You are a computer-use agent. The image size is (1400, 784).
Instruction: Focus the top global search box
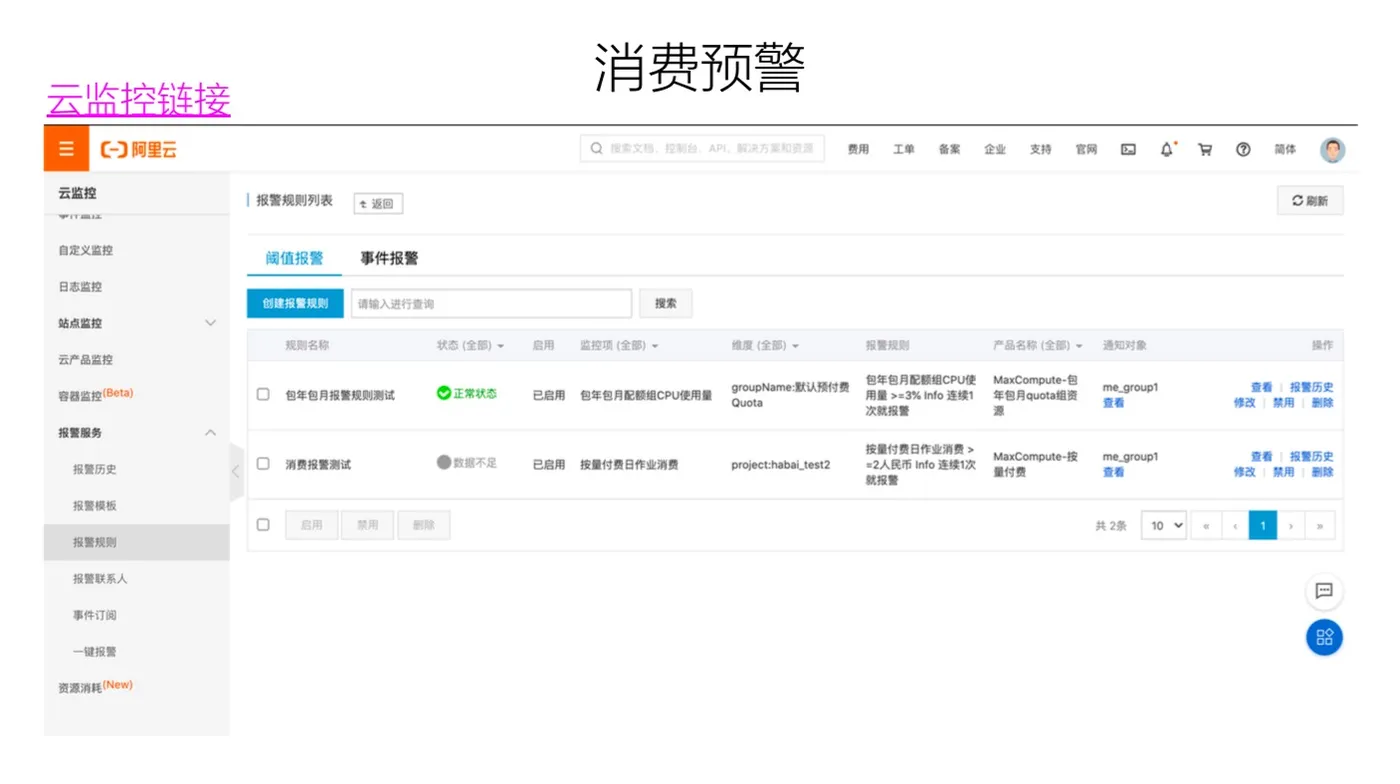(x=702, y=149)
